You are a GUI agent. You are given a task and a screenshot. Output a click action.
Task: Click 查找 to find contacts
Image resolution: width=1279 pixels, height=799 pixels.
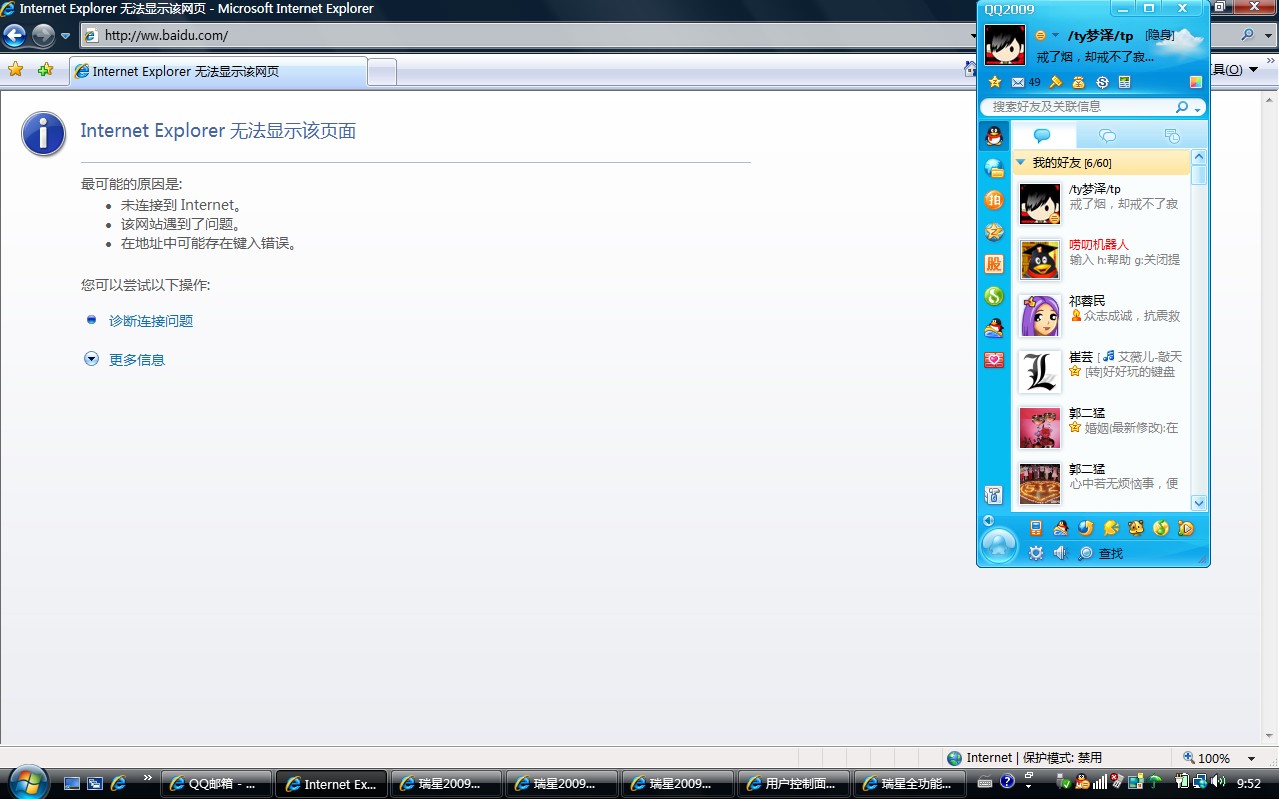[x=1100, y=553]
